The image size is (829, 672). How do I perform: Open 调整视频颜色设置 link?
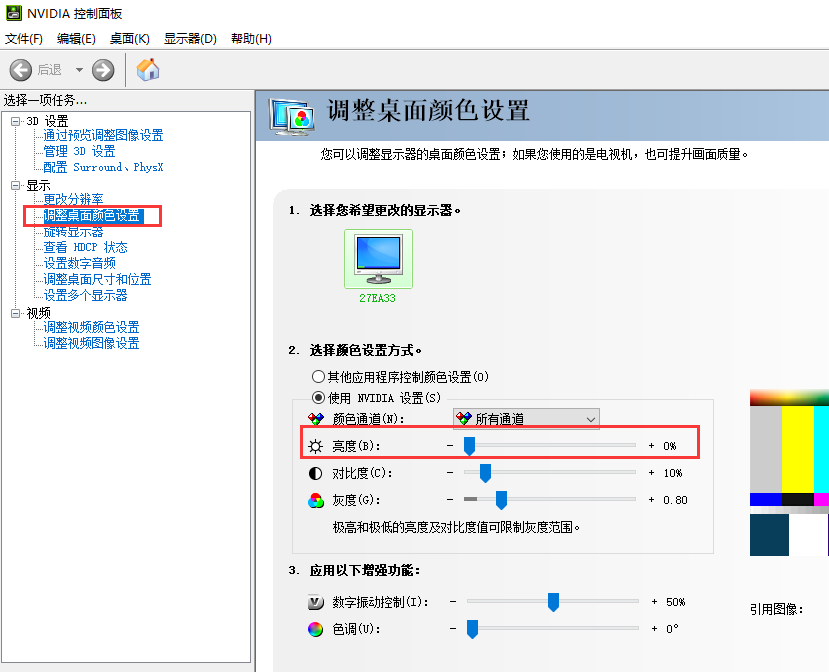point(91,327)
